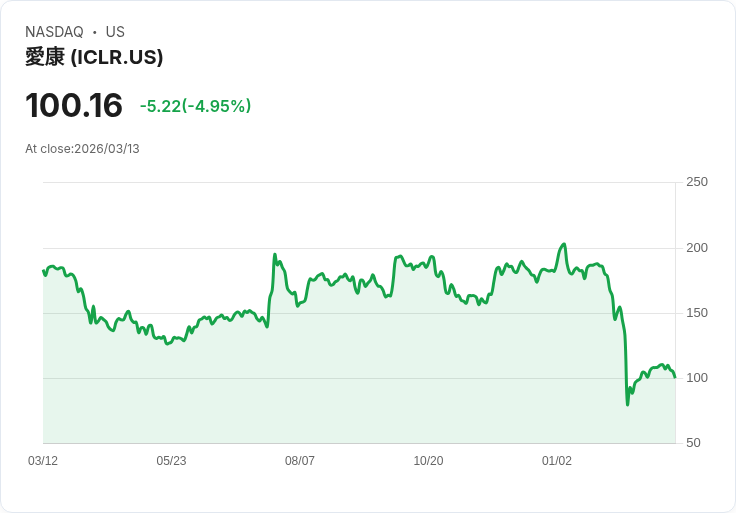Click the -5.22(-4.95%) price change
The width and height of the screenshot is (736, 513).
coord(195,106)
